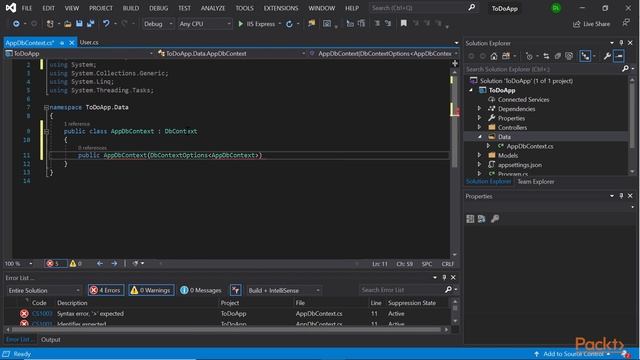Click the Alphabetical sort icon in Properties
The height and width of the screenshot is (360, 640).
click(x=482, y=219)
